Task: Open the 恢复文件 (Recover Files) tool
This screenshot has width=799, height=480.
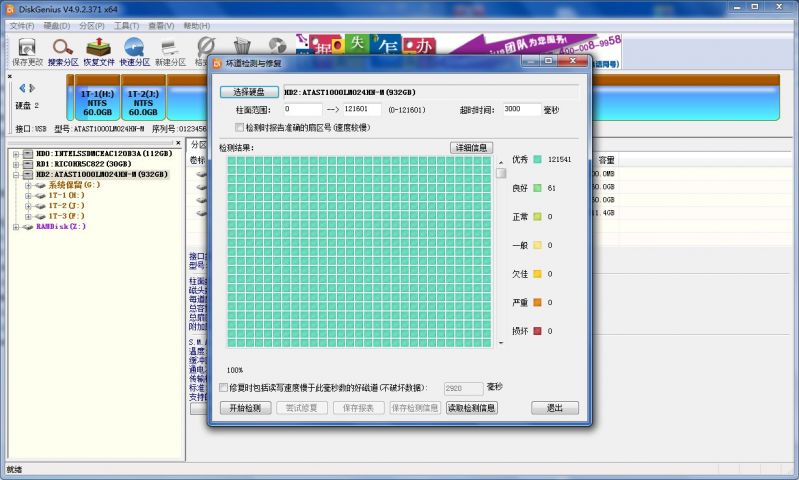Action: tap(99, 50)
